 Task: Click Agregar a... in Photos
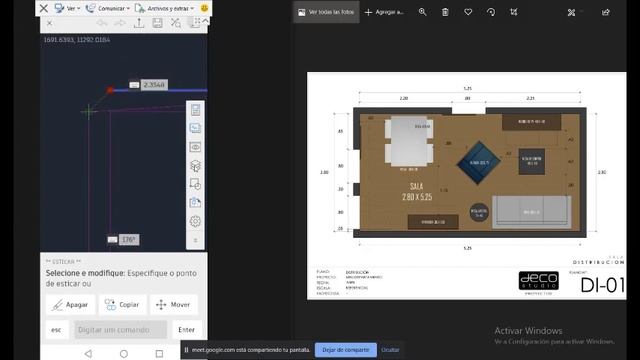tap(384, 12)
